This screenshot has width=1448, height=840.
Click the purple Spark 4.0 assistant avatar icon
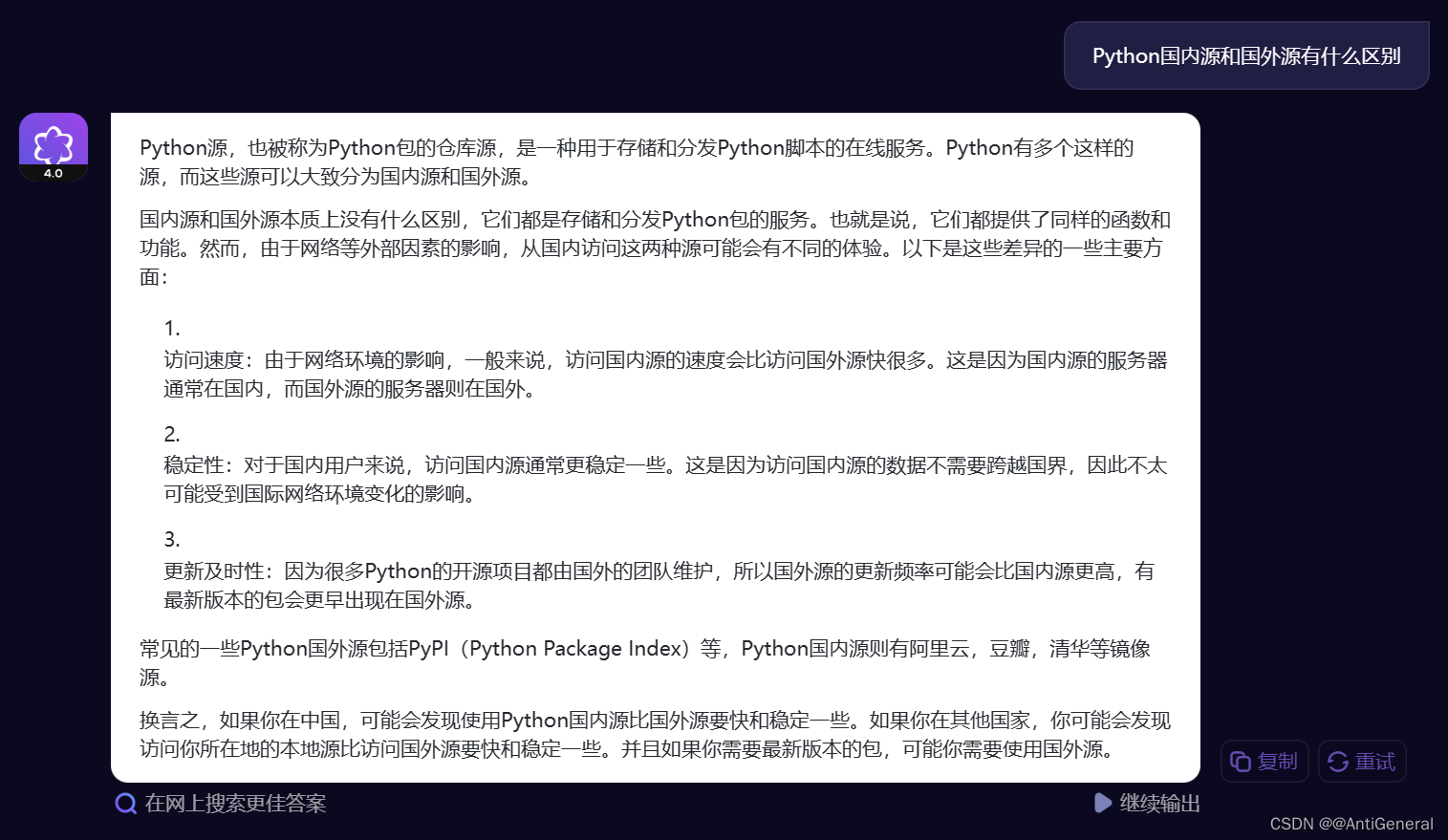coord(53,145)
